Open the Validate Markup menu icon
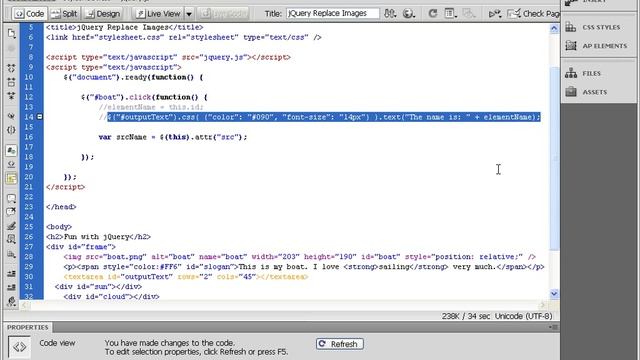The width and height of the screenshot is (640, 360). pyautogui.click(x=495, y=14)
